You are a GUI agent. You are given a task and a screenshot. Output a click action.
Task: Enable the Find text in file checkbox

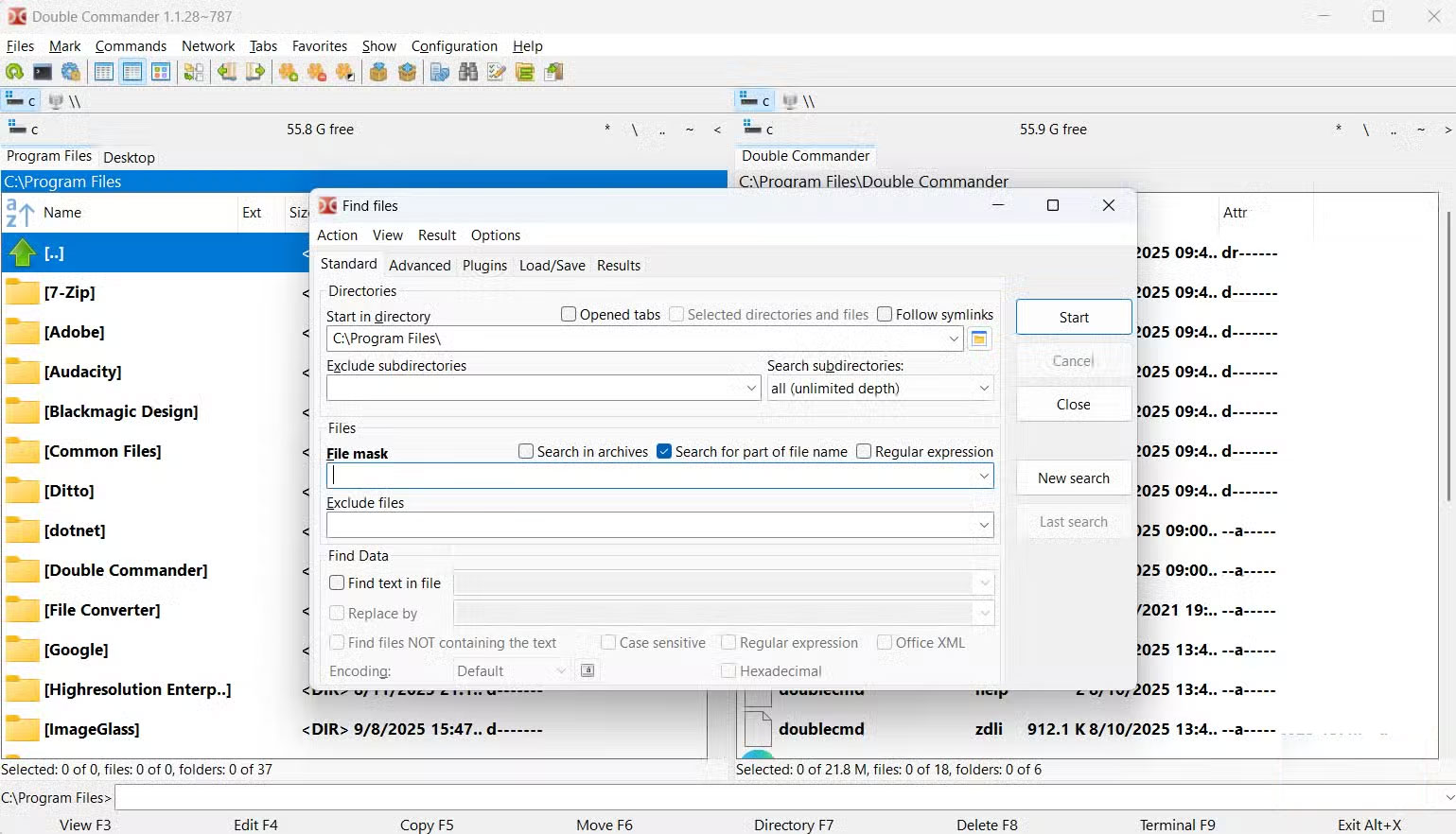click(337, 582)
